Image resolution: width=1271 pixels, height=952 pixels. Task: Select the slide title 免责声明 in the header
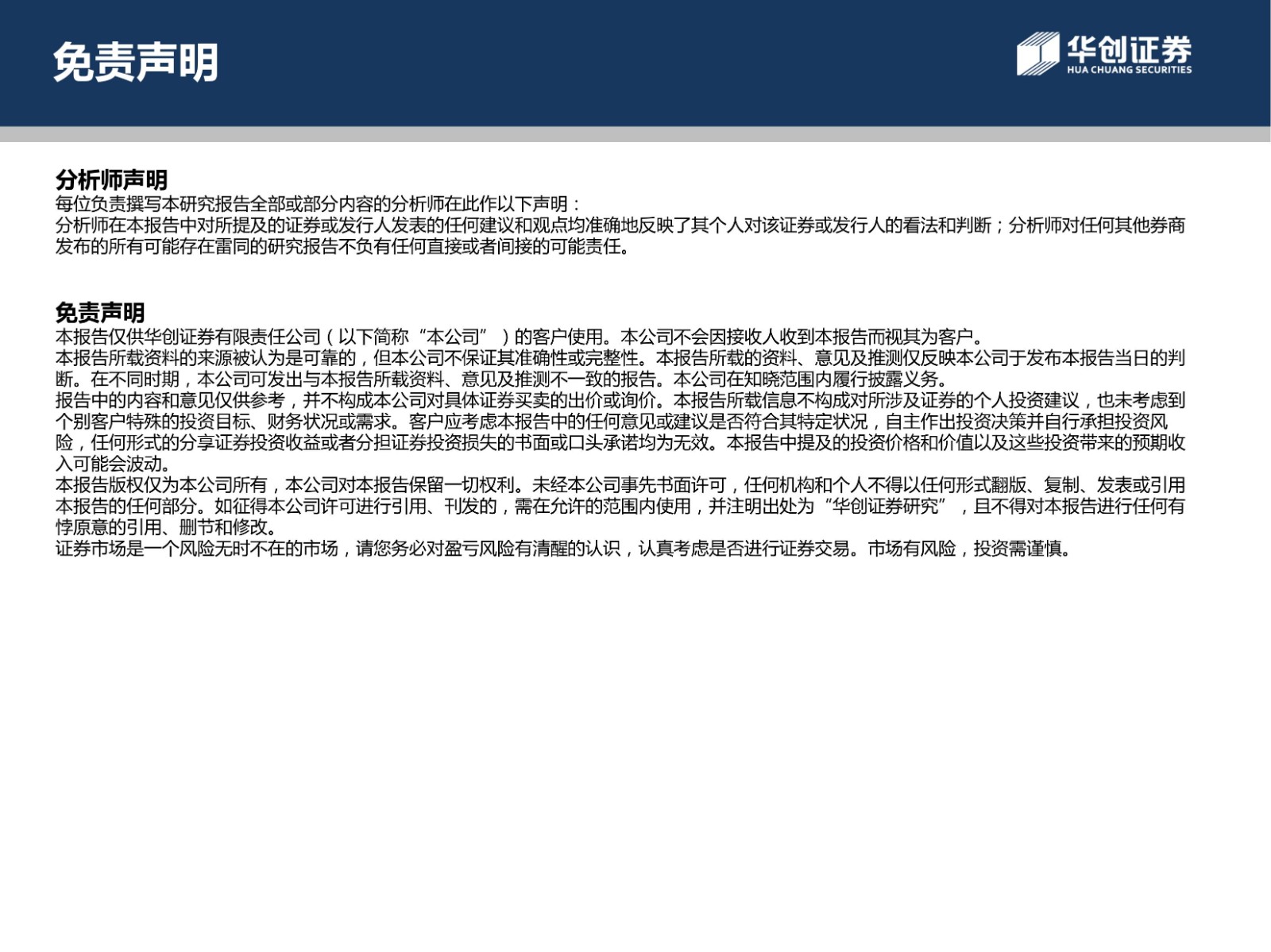(136, 62)
